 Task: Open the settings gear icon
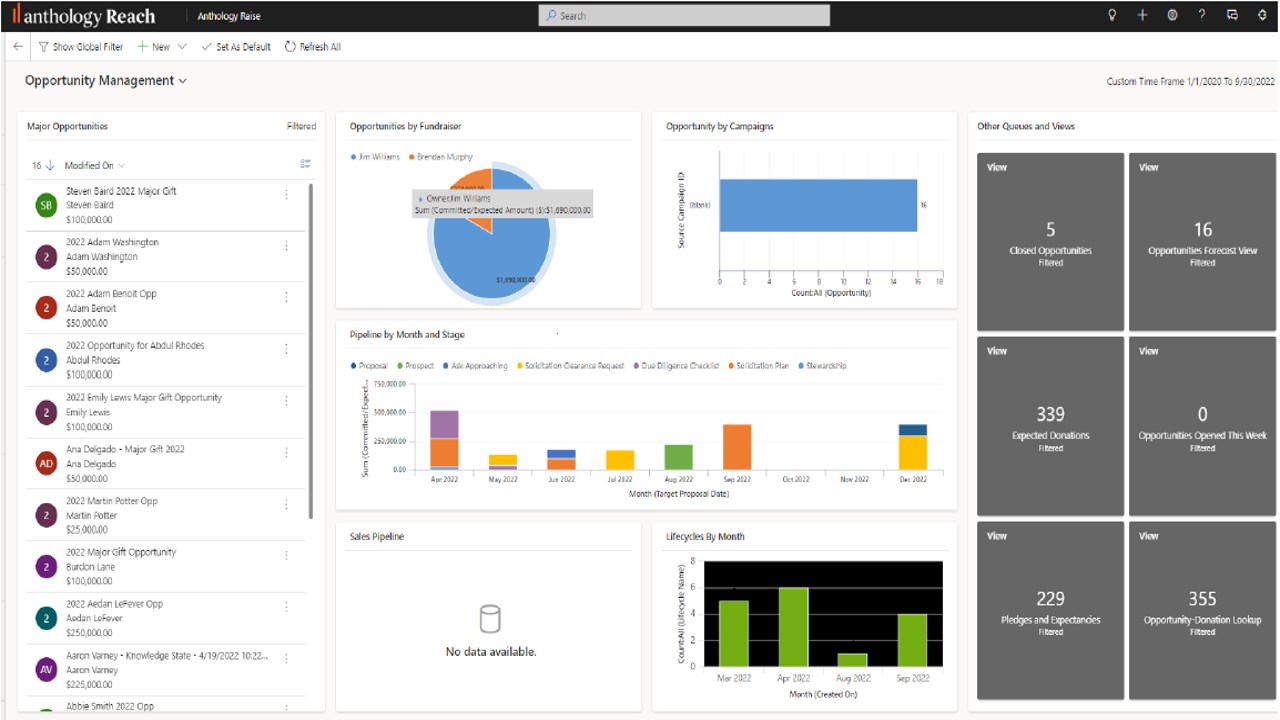pyautogui.click(x=1172, y=15)
